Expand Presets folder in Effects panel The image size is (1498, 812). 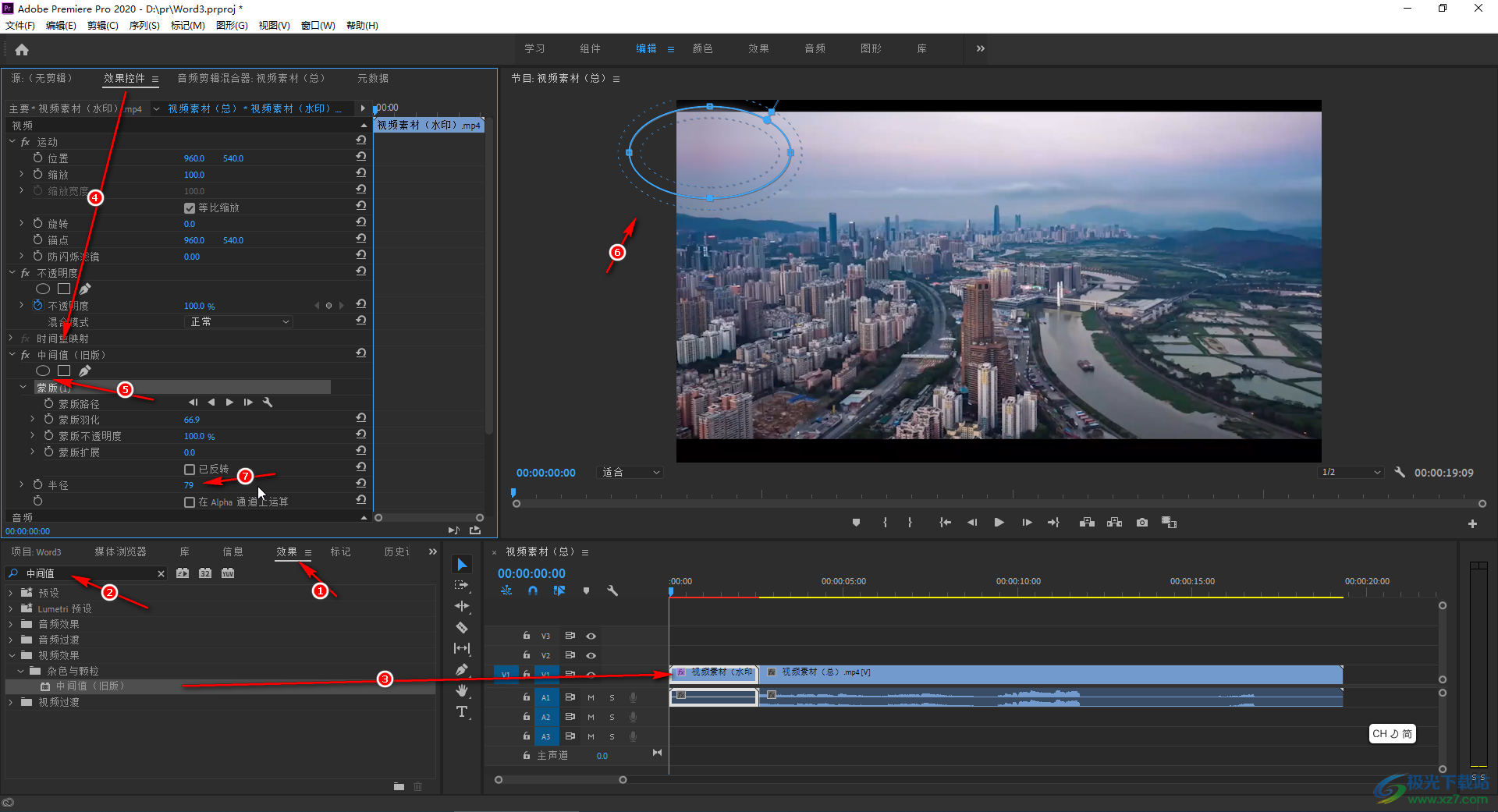(11, 593)
